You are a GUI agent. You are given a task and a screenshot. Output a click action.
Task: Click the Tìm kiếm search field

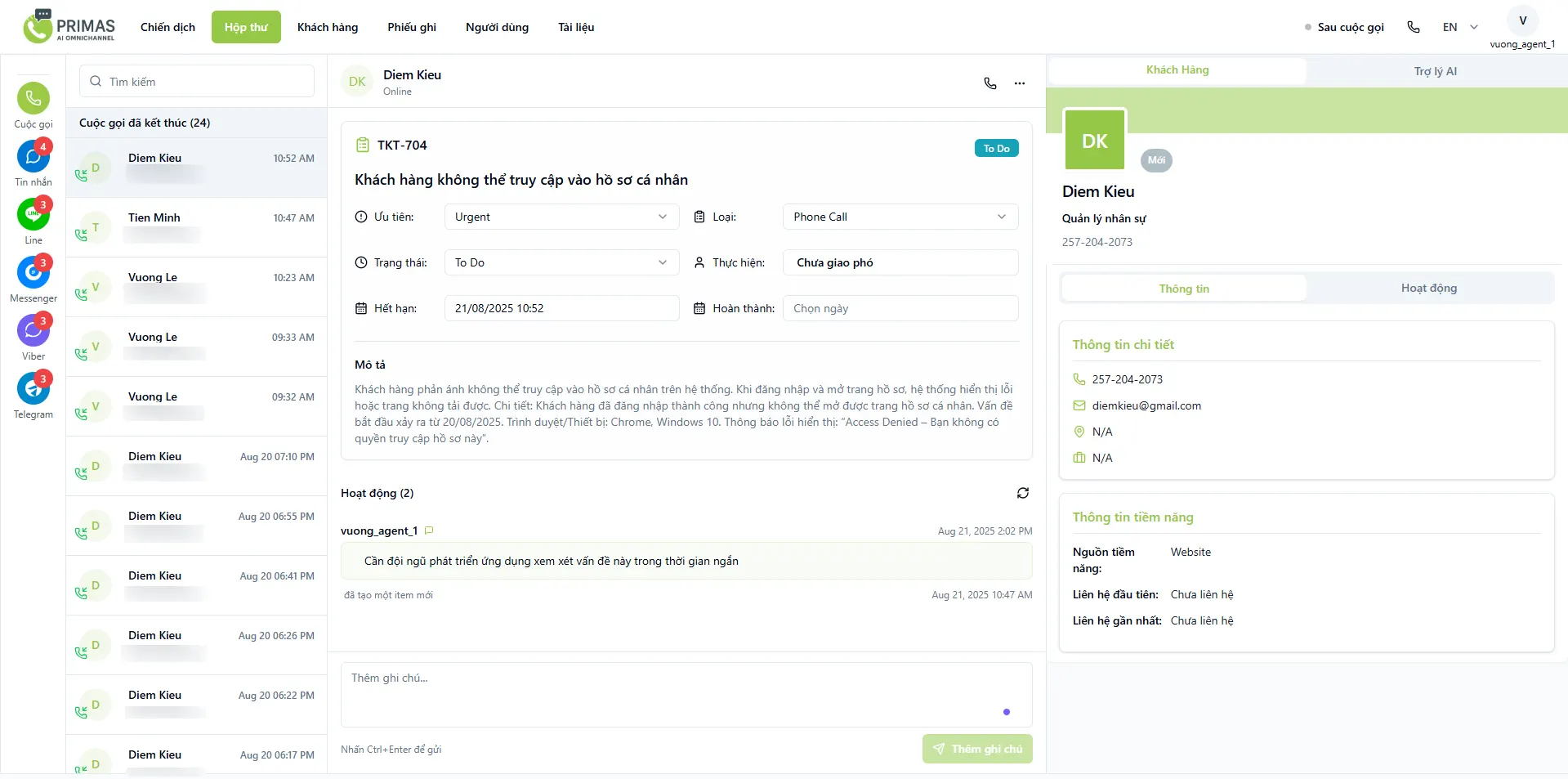pyautogui.click(x=197, y=82)
